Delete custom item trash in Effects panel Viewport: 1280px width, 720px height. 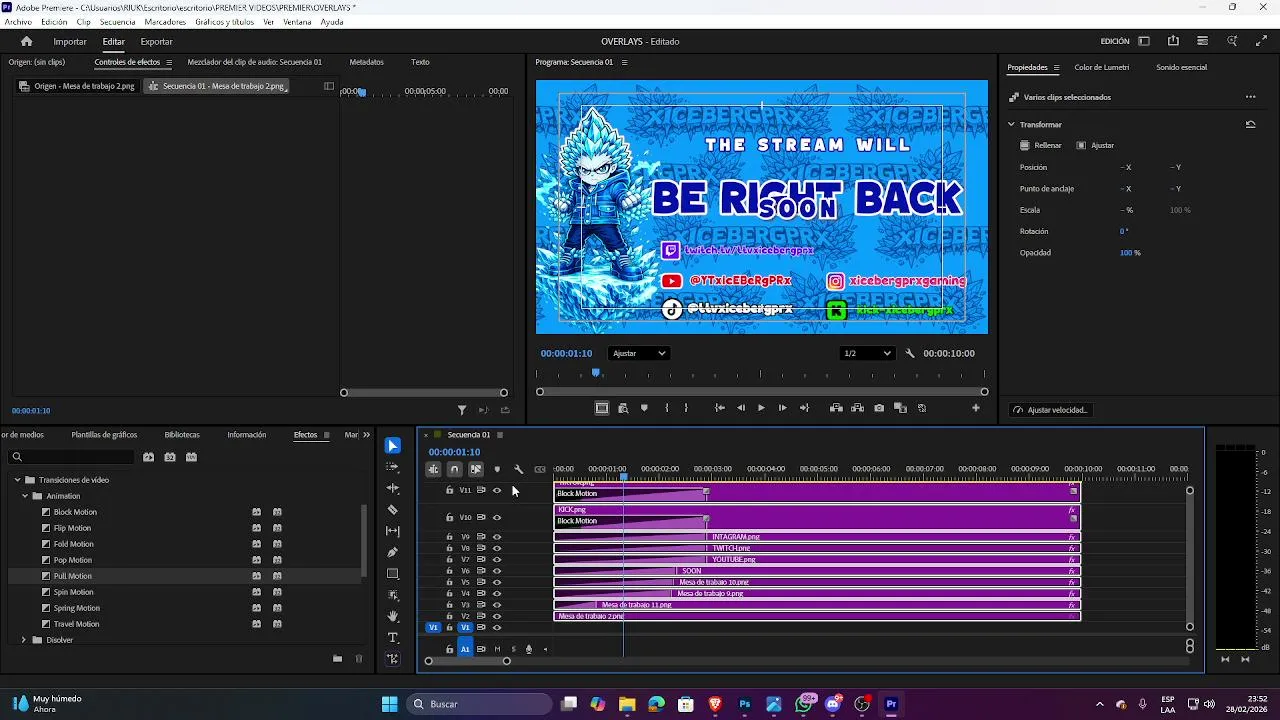click(359, 658)
